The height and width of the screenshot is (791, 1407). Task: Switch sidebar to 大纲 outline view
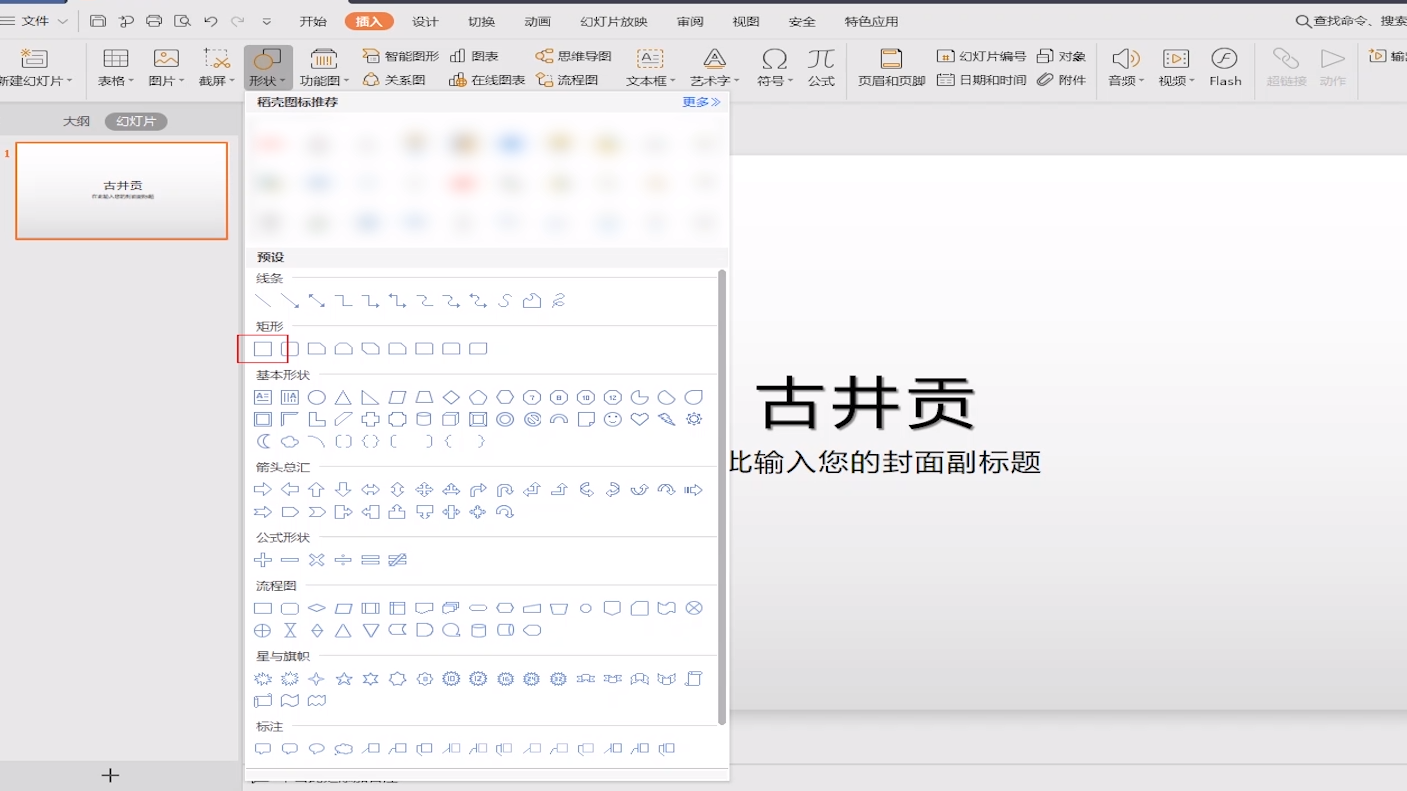point(77,121)
